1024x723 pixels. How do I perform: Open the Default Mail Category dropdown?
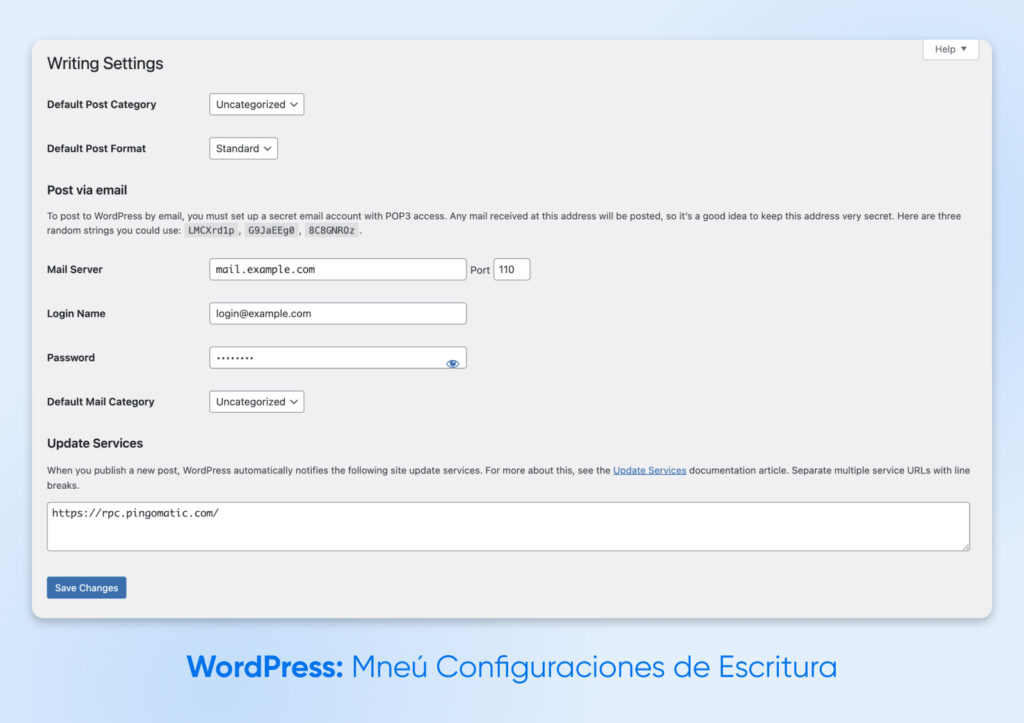[256, 401]
